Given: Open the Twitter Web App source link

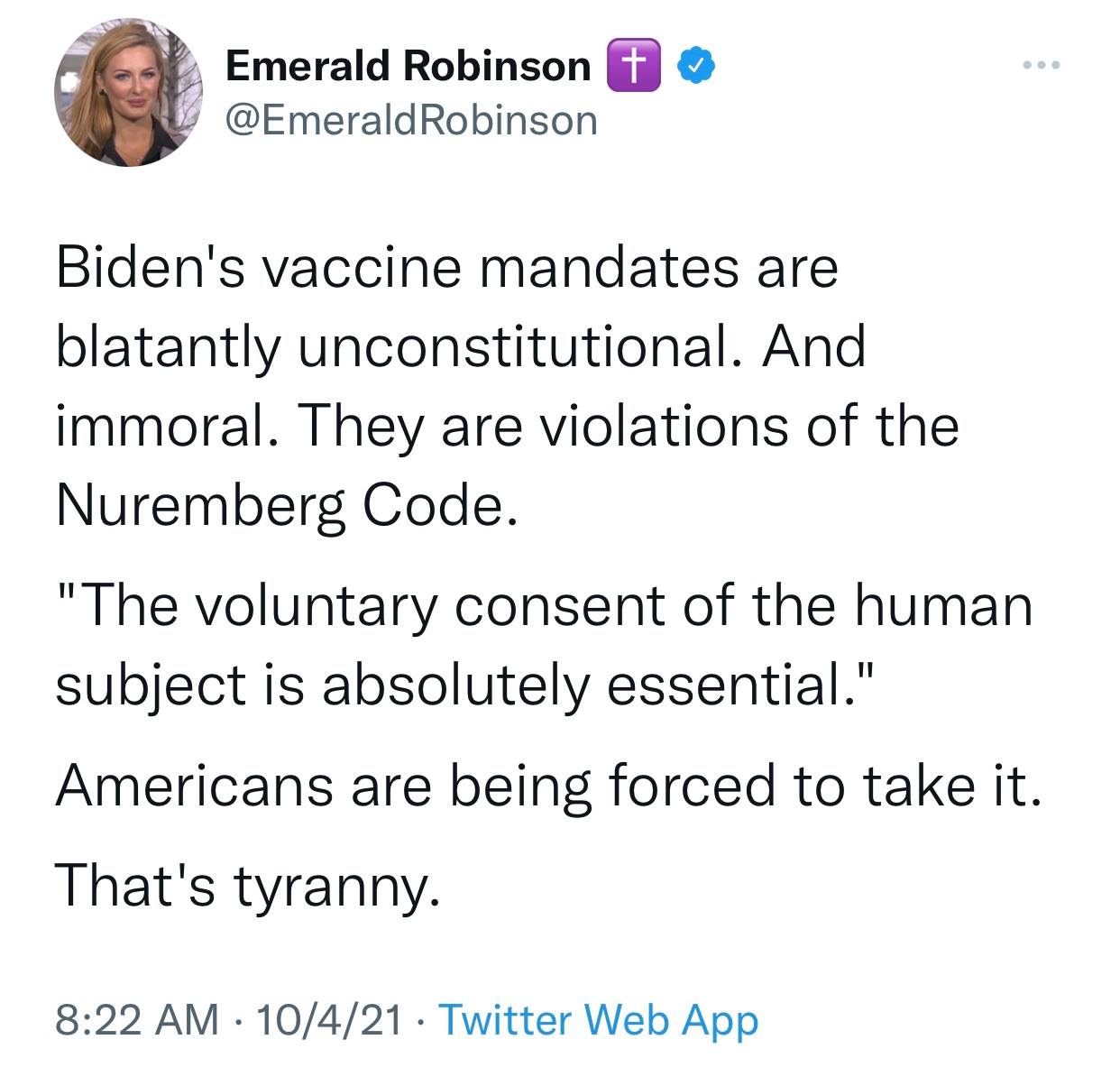Looking at the screenshot, I should [x=598, y=1019].
